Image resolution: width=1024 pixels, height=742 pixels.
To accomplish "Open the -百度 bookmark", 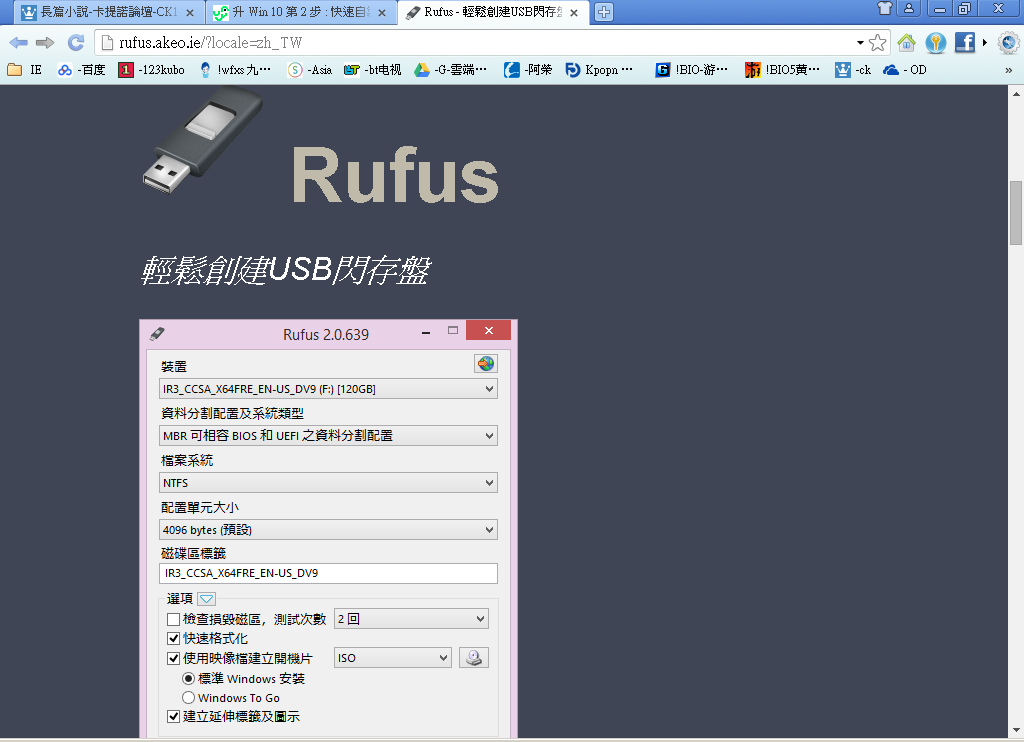I will [82, 70].
